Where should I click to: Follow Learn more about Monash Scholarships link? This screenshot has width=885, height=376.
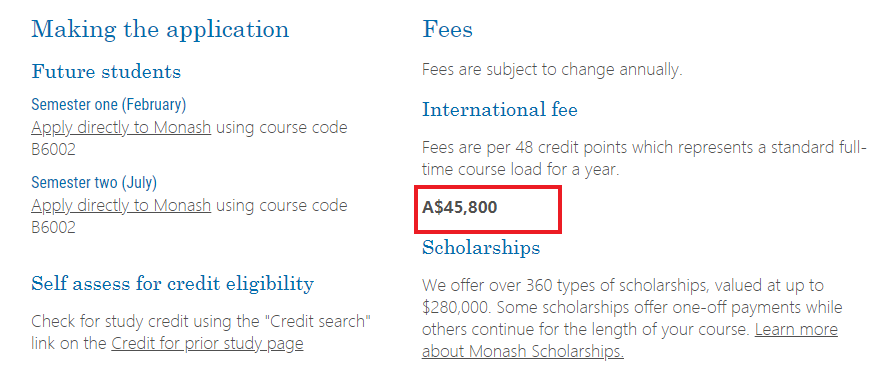tap(629, 340)
